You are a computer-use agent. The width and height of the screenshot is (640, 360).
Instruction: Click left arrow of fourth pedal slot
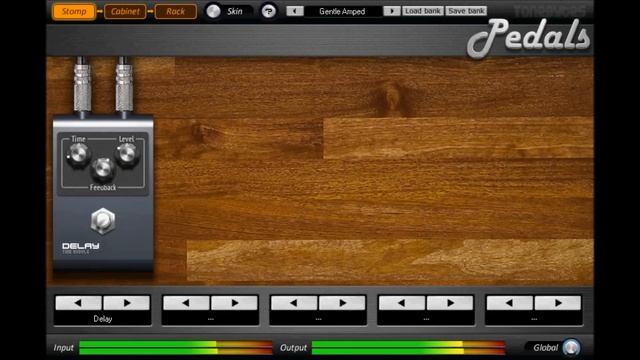[x=402, y=303]
